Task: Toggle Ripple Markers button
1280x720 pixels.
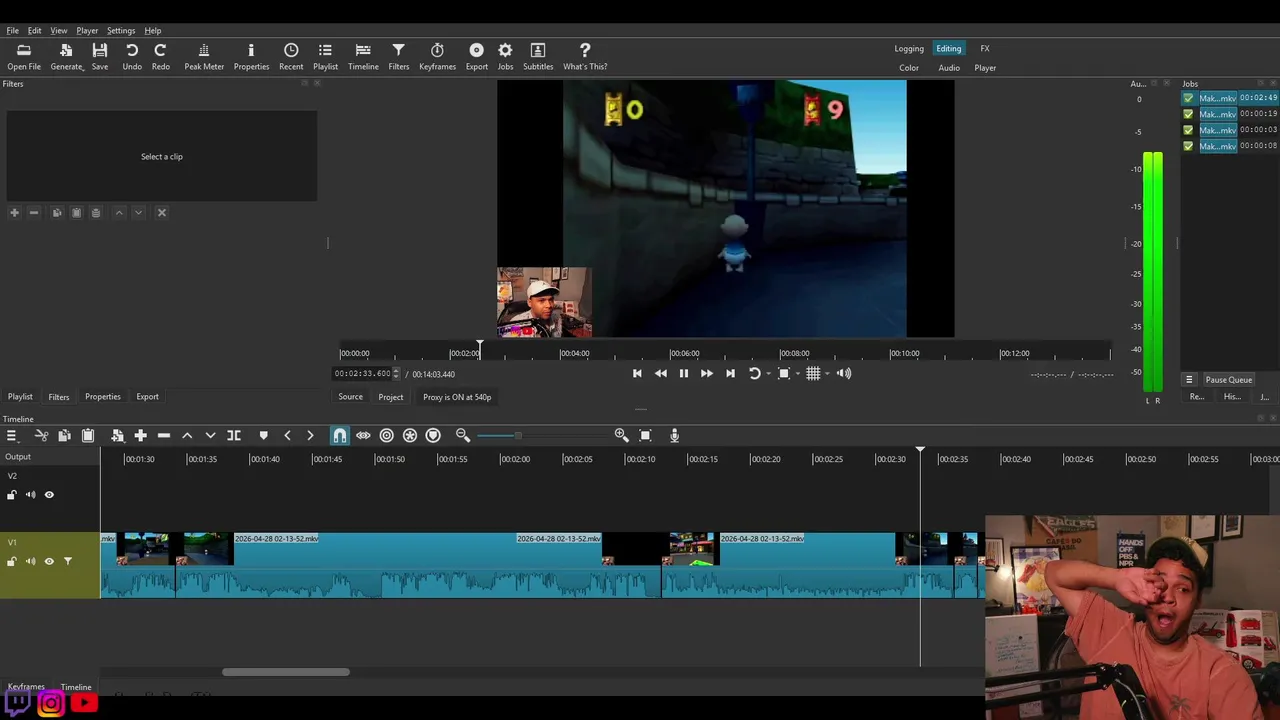Action: (433, 435)
